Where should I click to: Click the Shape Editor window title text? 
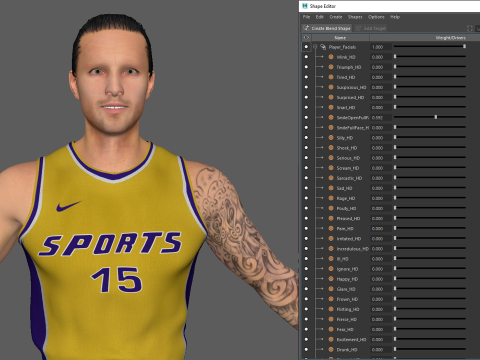click(323, 6)
